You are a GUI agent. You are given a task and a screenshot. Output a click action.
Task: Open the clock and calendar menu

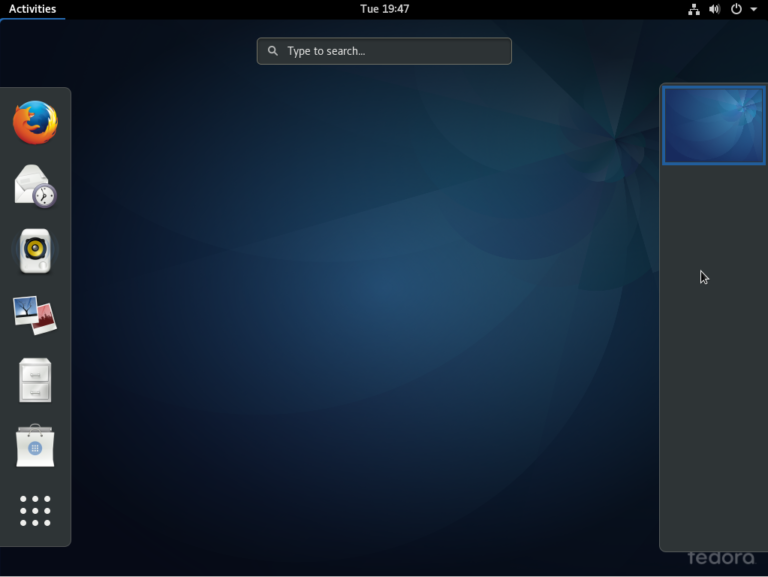[x=384, y=9]
